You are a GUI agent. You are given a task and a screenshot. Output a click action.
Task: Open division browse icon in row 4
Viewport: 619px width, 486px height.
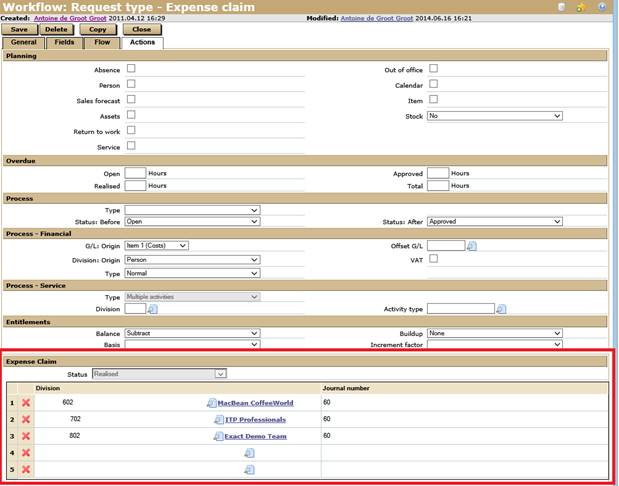click(249, 453)
